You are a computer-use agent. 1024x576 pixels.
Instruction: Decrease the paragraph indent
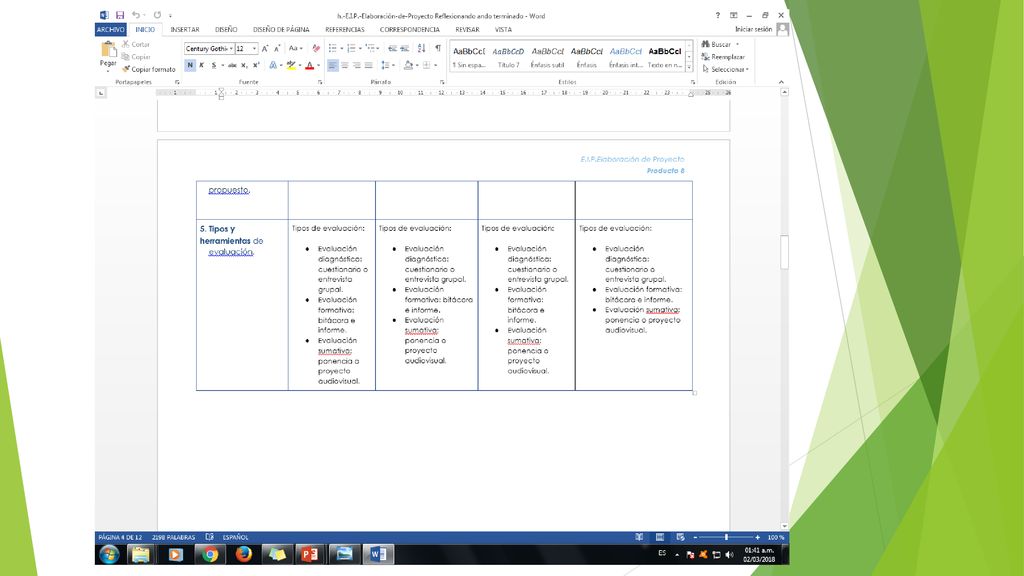pos(392,48)
